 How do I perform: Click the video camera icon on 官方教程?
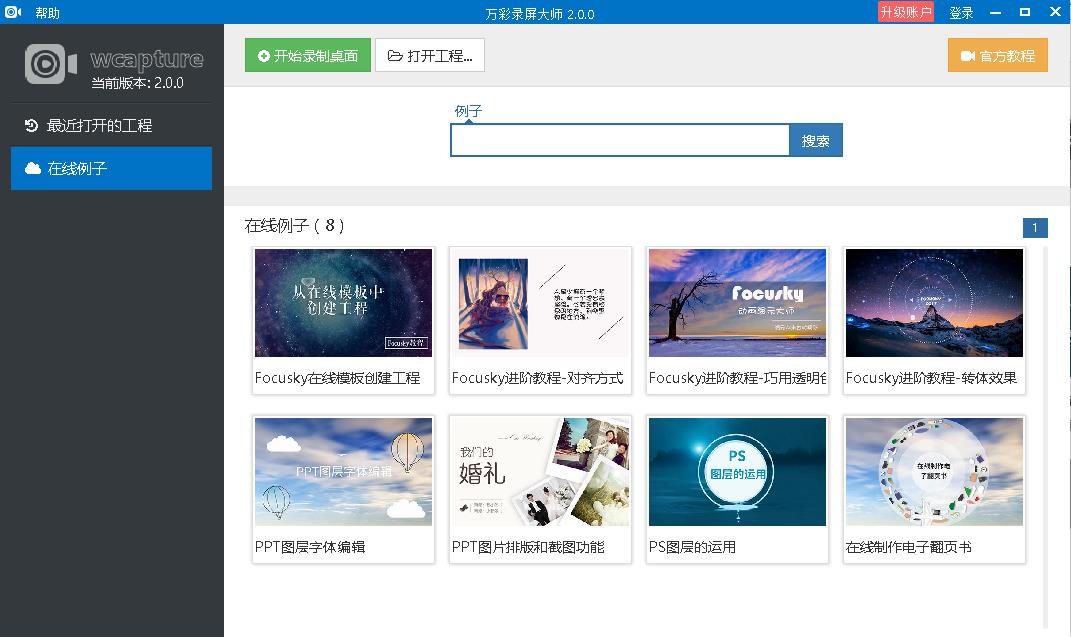[x=968, y=56]
